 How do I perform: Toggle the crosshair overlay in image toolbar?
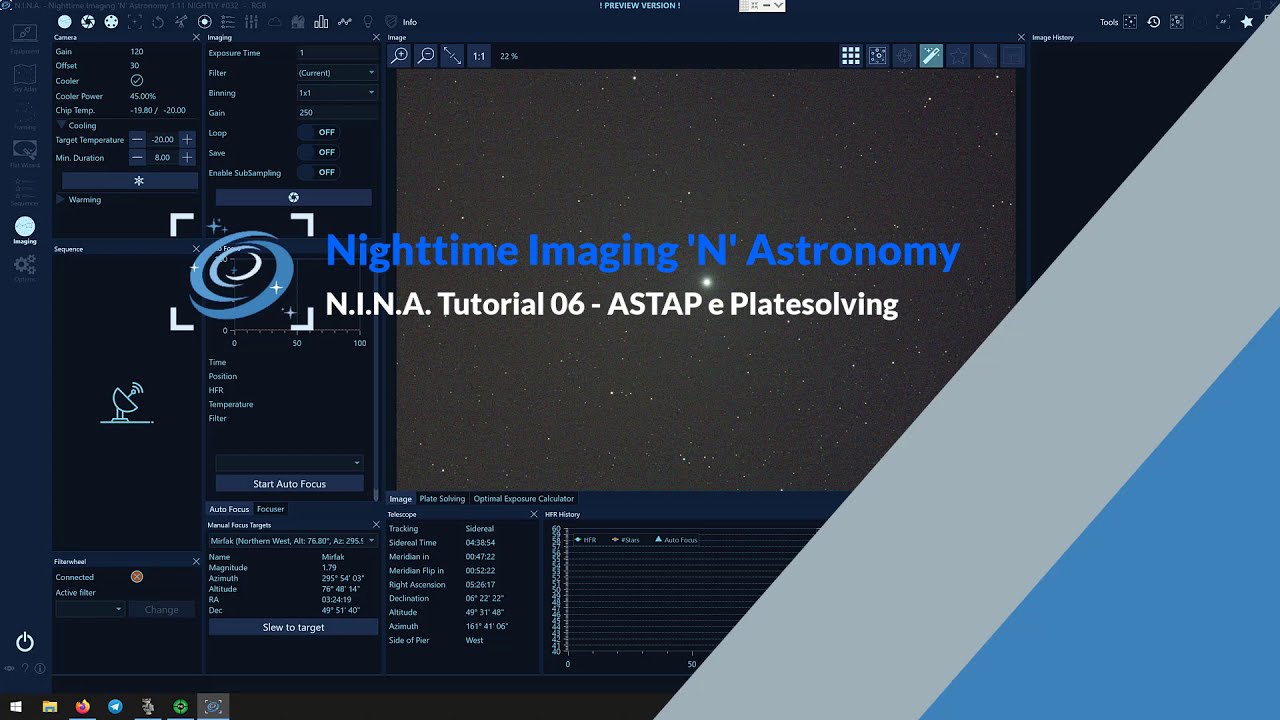(x=904, y=56)
